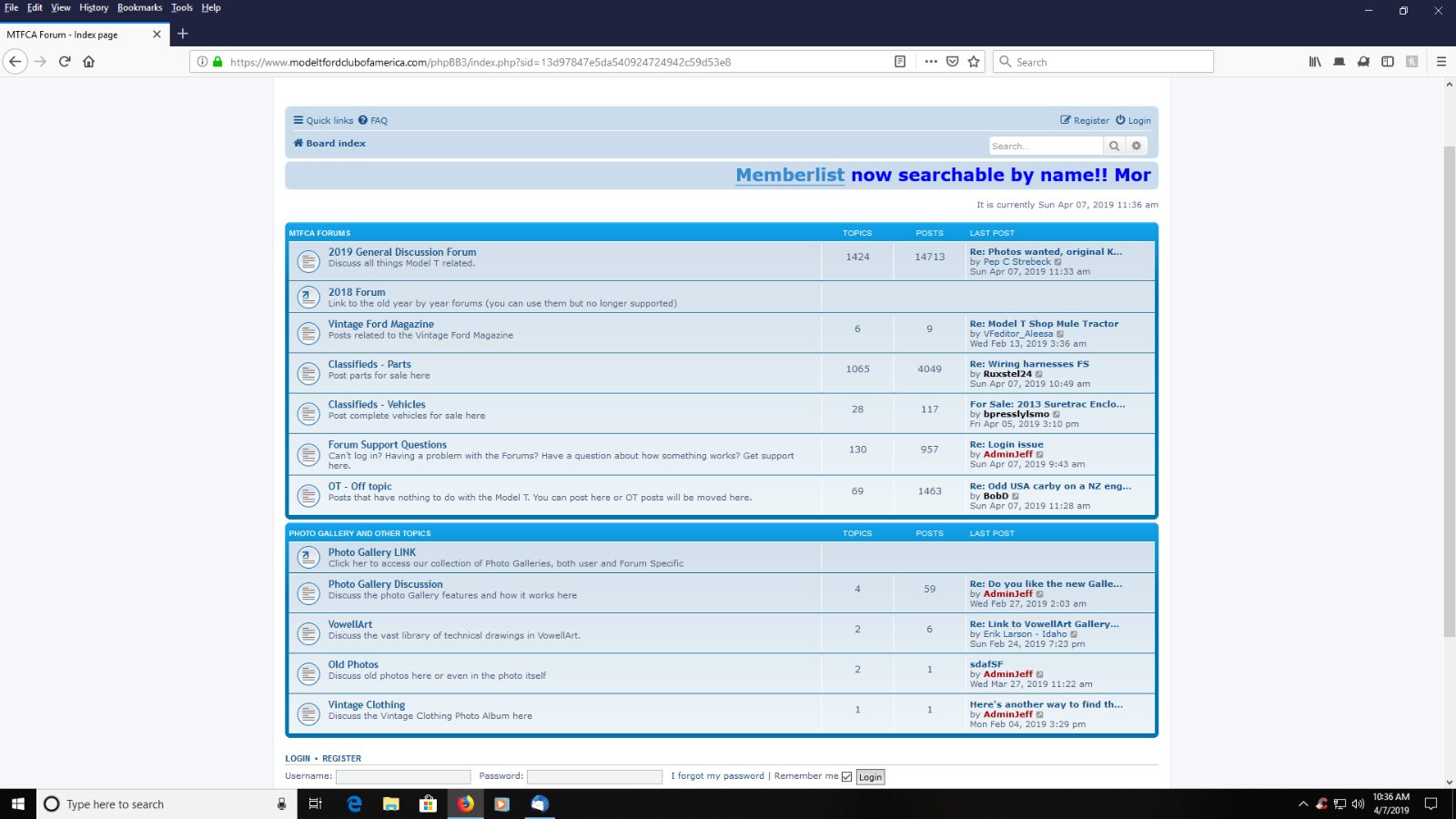Viewport: 1456px width, 819px height.
Task: Open the Firefox hamburger menu
Action: point(1441,62)
